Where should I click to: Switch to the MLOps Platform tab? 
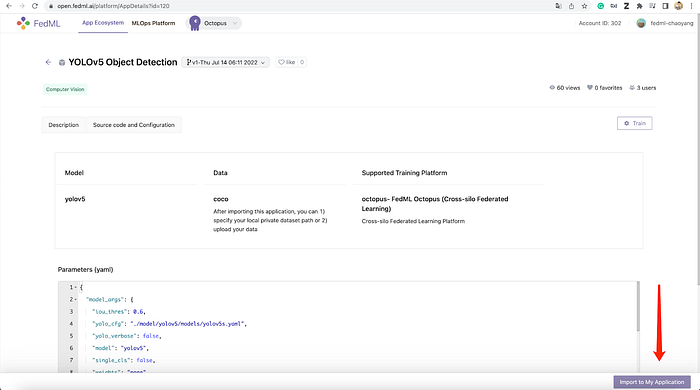pyautogui.click(x=153, y=23)
